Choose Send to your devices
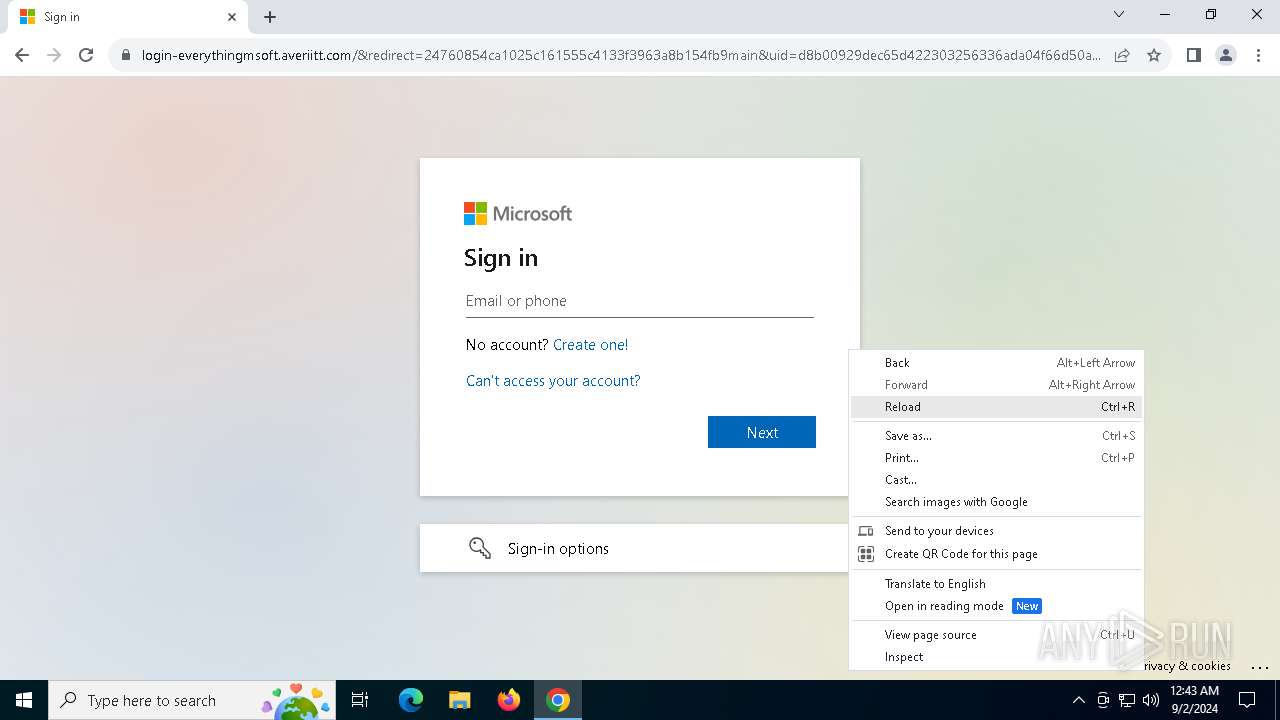 click(996, 531)
